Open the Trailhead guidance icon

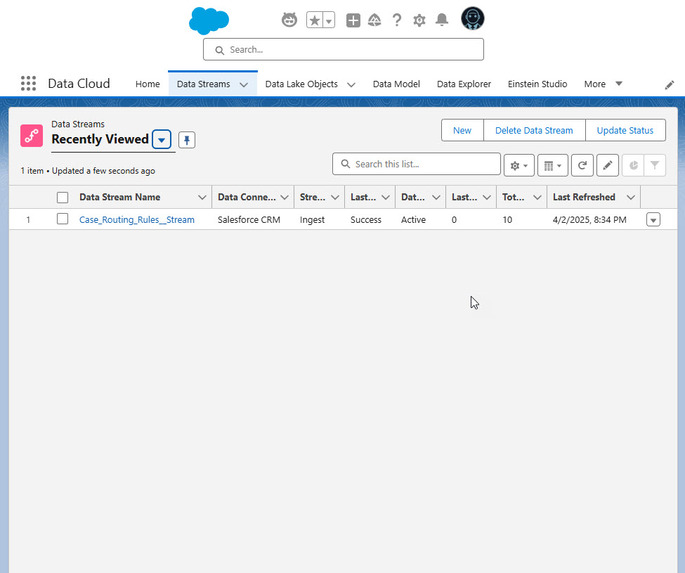pyautogui.click(x=374, y=20)
